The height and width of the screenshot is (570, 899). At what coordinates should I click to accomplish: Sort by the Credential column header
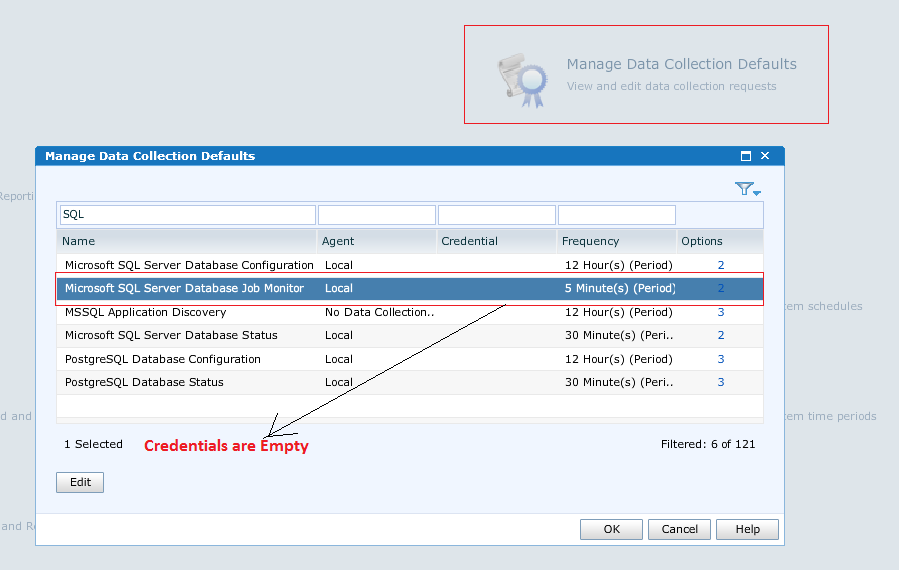(496, 241)
